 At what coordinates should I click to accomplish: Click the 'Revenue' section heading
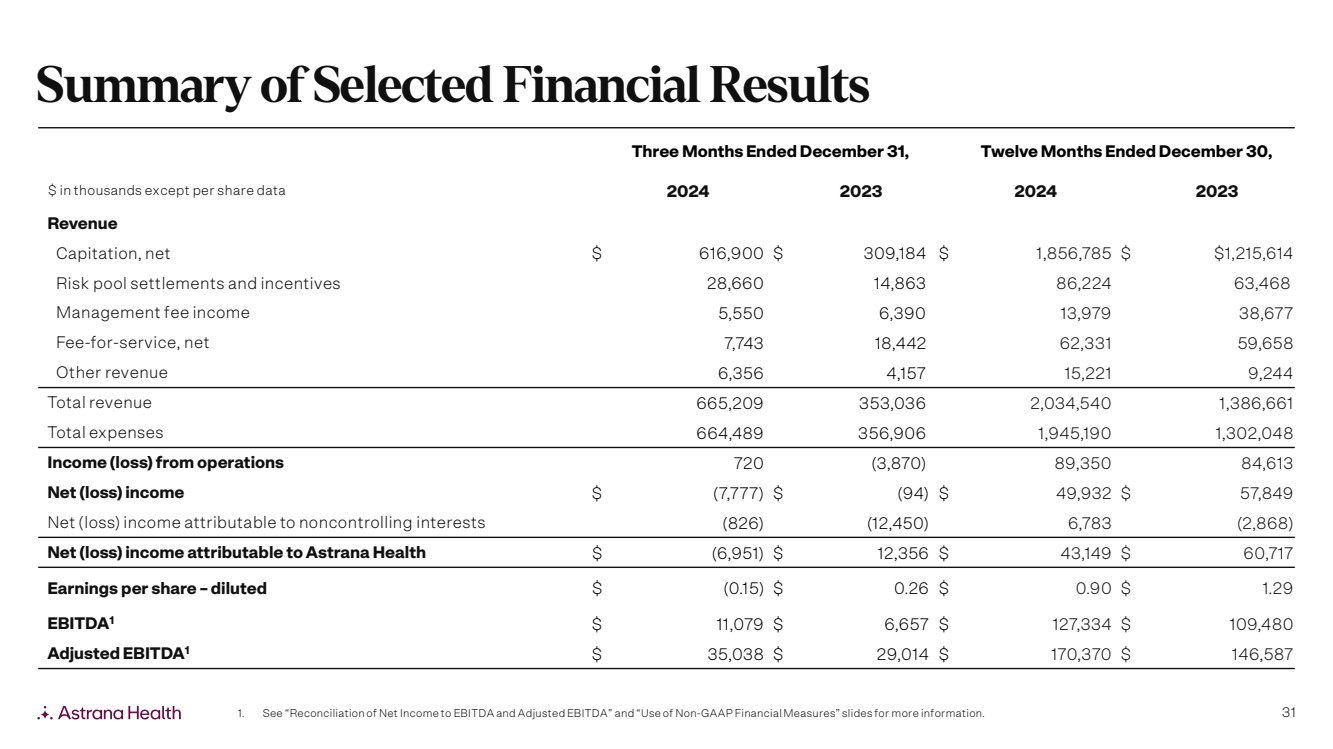pos(82,224)
